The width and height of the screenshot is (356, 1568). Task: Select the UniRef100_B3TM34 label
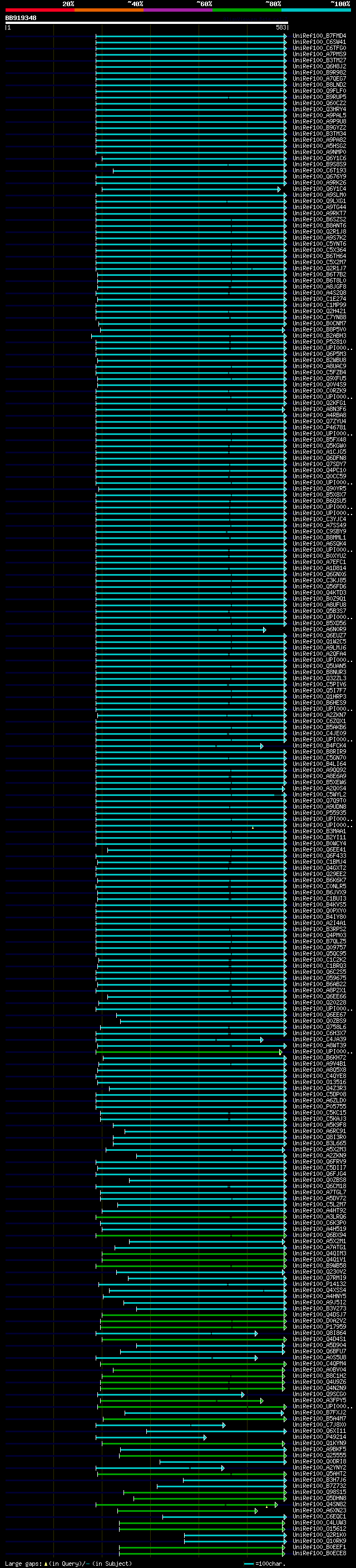[x=319, y=134]
